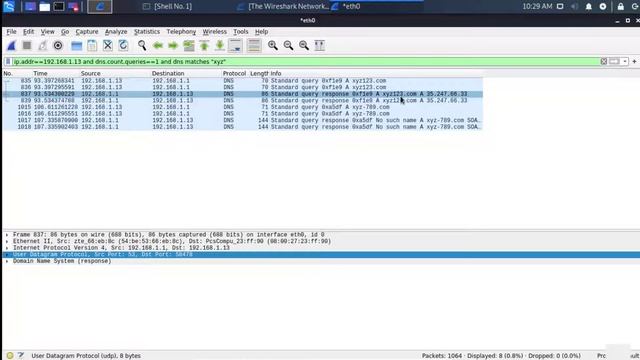The width and height of the screenshot is (640, 360).
Task: Open the filter bookmark icon
Action: coord(8,62)
